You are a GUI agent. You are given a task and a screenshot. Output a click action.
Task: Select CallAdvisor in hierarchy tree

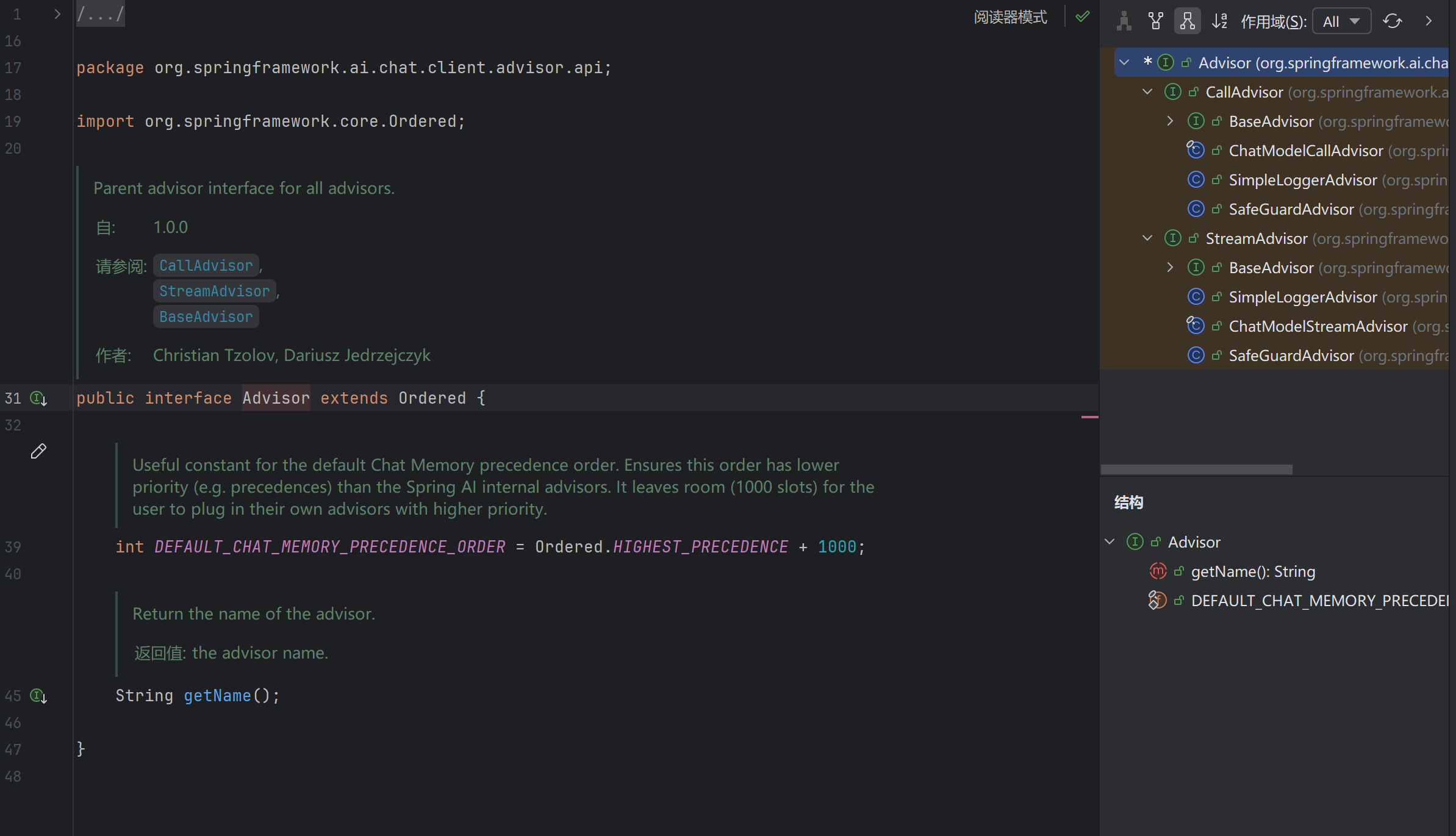click(1244, 92)
